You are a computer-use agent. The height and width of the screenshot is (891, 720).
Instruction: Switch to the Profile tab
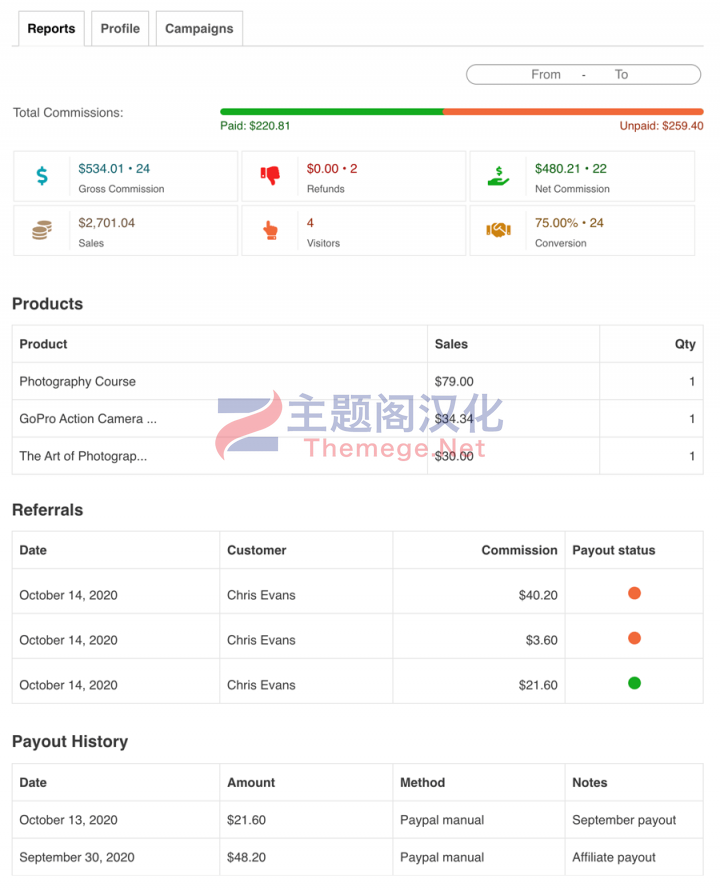[x=120, y=28]
